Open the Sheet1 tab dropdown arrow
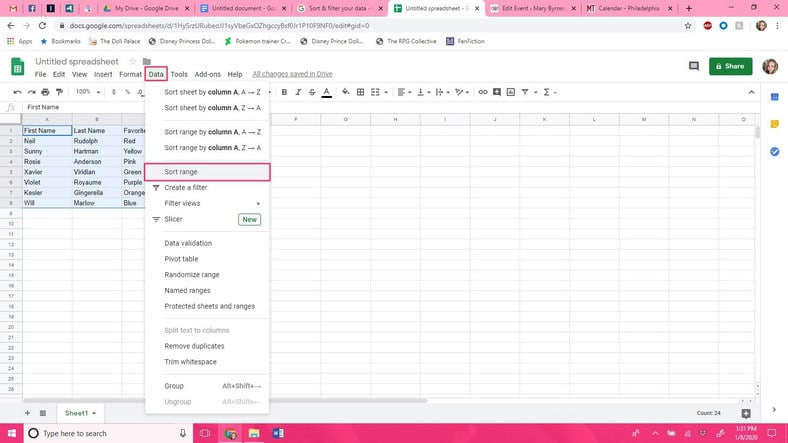The image size is (788, 443). click(x=93, y=413)
